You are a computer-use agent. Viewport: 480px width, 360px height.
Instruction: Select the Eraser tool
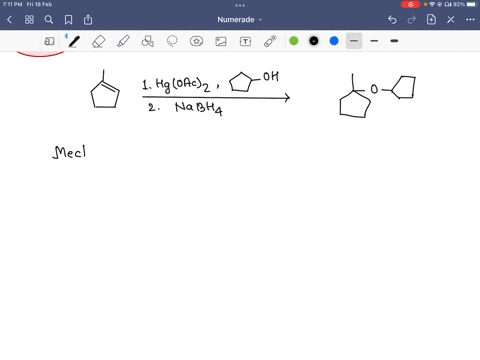pos(99,41)
